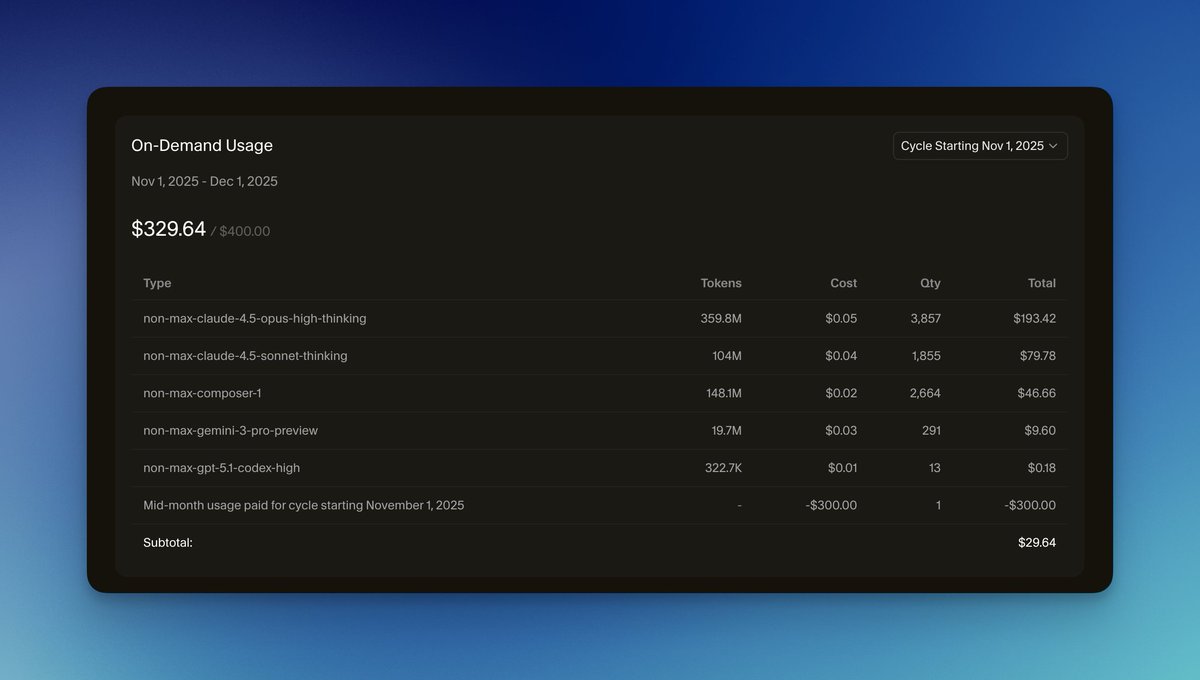Click the $29.64 subtotal amount

pos(1037,542)
